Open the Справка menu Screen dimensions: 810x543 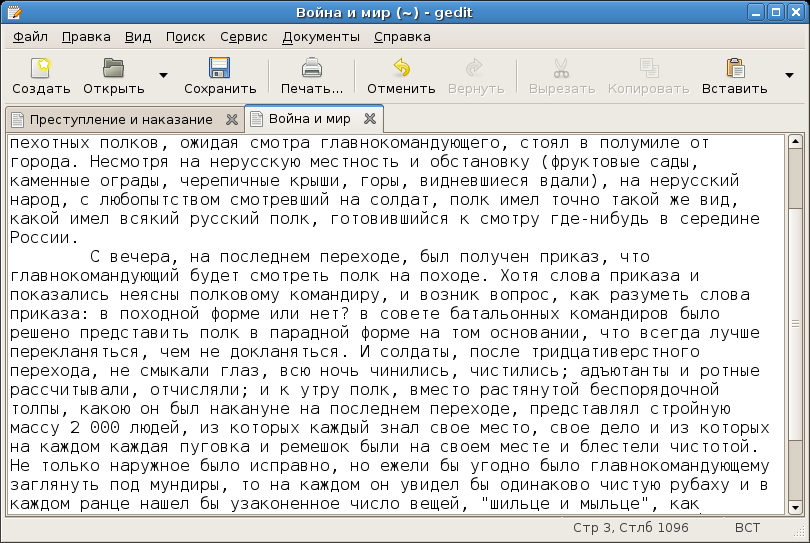[x=402, y=37]
